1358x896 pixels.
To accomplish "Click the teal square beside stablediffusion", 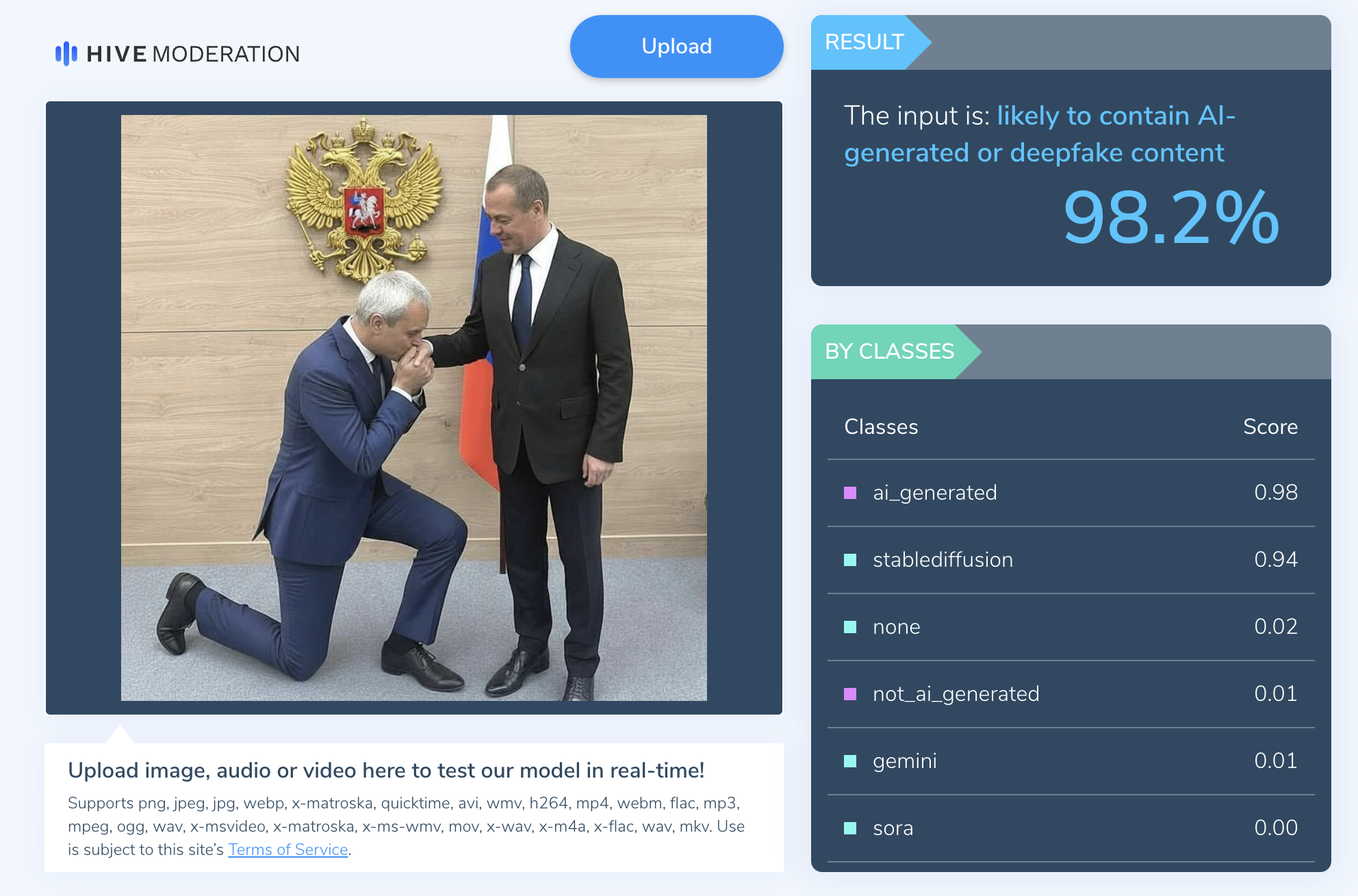I will (850, 560).
